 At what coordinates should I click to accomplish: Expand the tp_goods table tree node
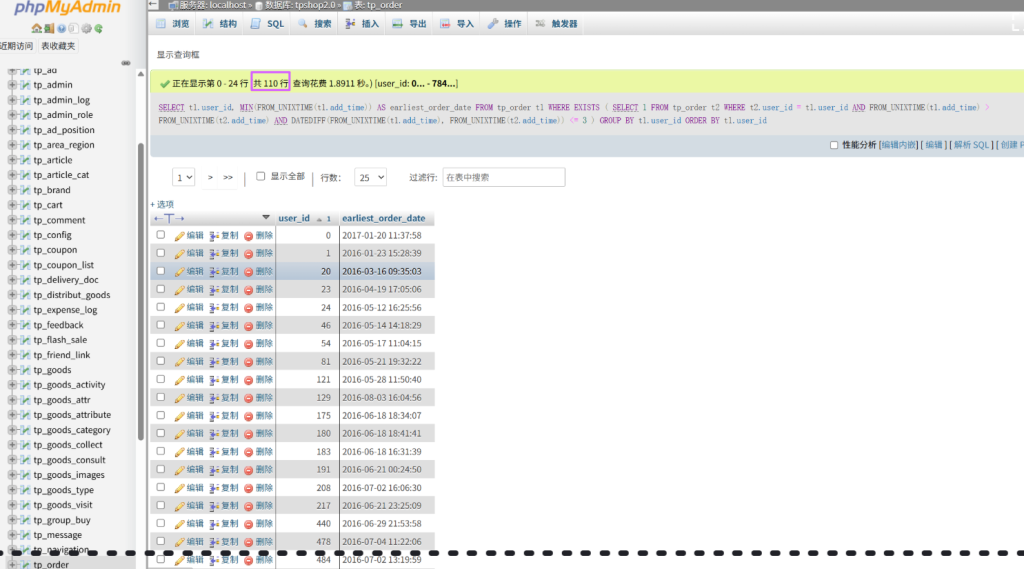tap(12, 370)
